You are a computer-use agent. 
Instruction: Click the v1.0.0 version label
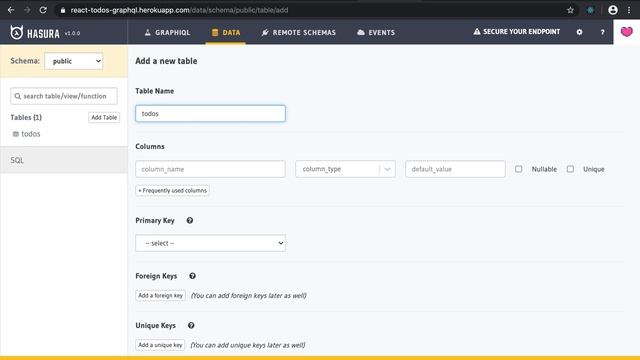click(x=72, y=33)
